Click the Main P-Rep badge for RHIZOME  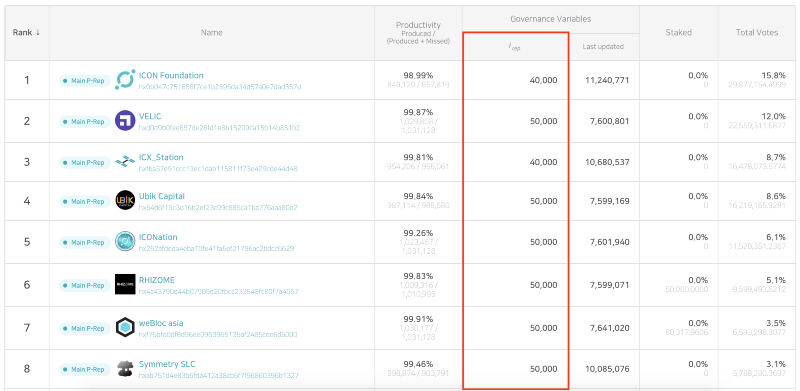click(85, 285)
